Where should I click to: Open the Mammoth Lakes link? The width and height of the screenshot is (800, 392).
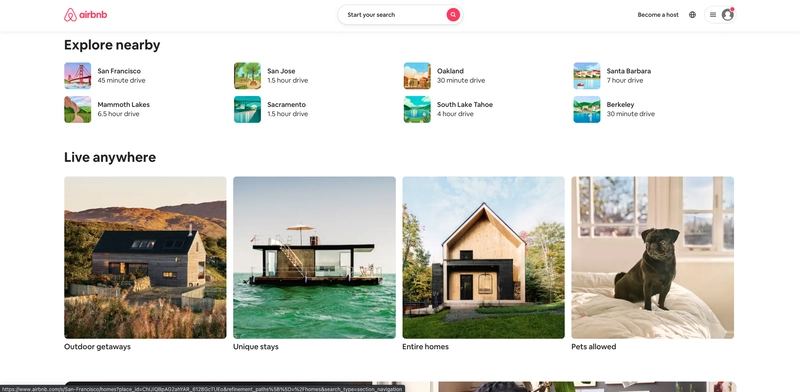point(123,105)
